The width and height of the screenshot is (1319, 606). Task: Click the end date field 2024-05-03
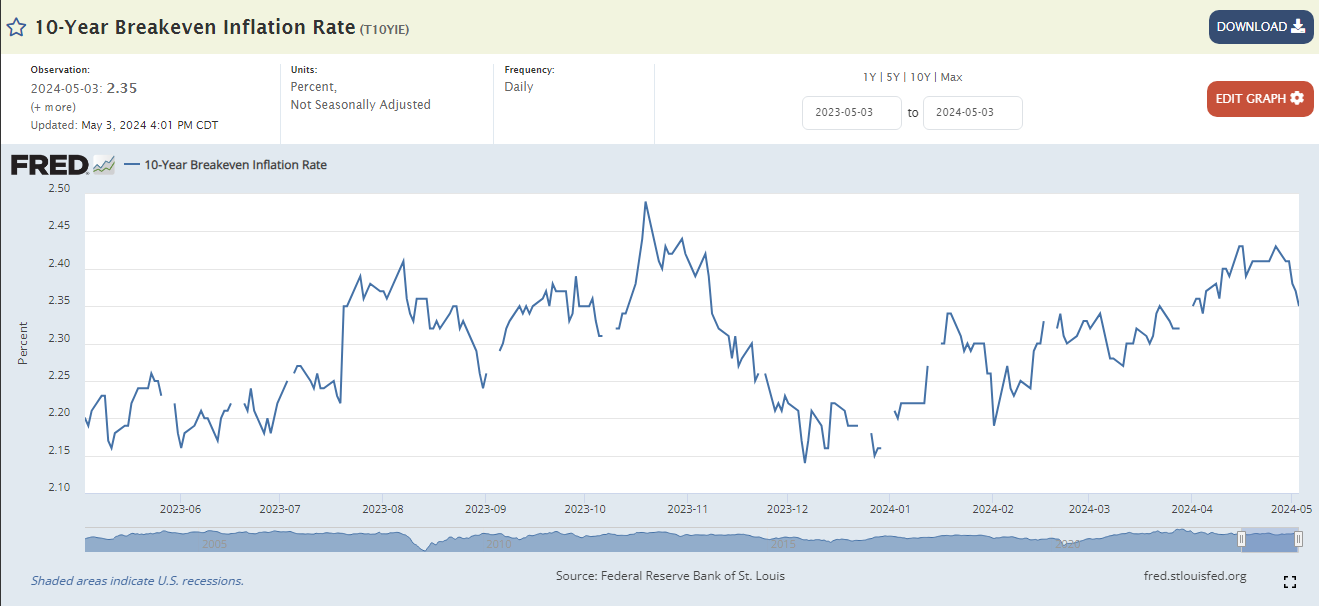tap(972, 113)
